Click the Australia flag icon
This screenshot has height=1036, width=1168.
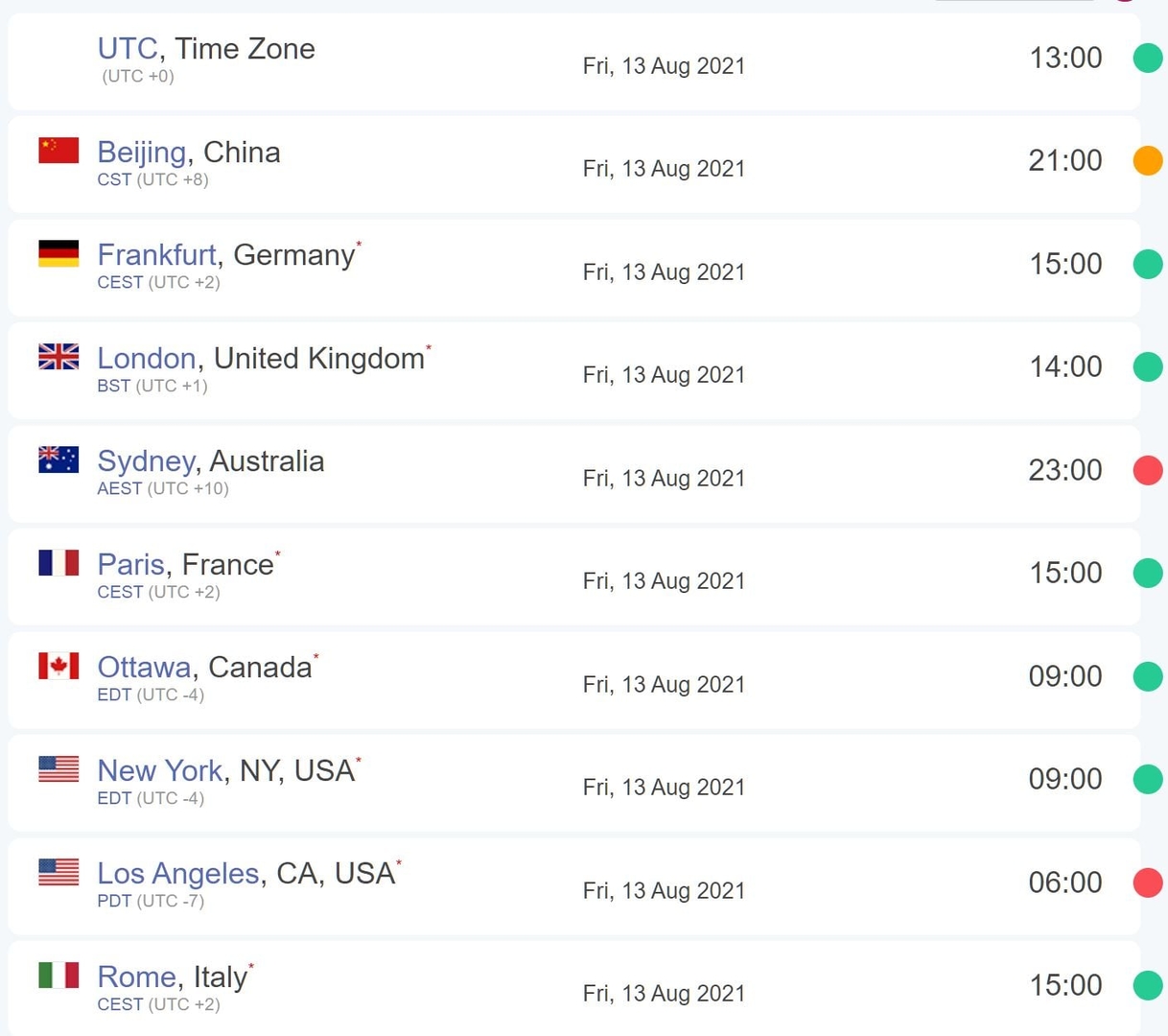(x=58, y=459)
